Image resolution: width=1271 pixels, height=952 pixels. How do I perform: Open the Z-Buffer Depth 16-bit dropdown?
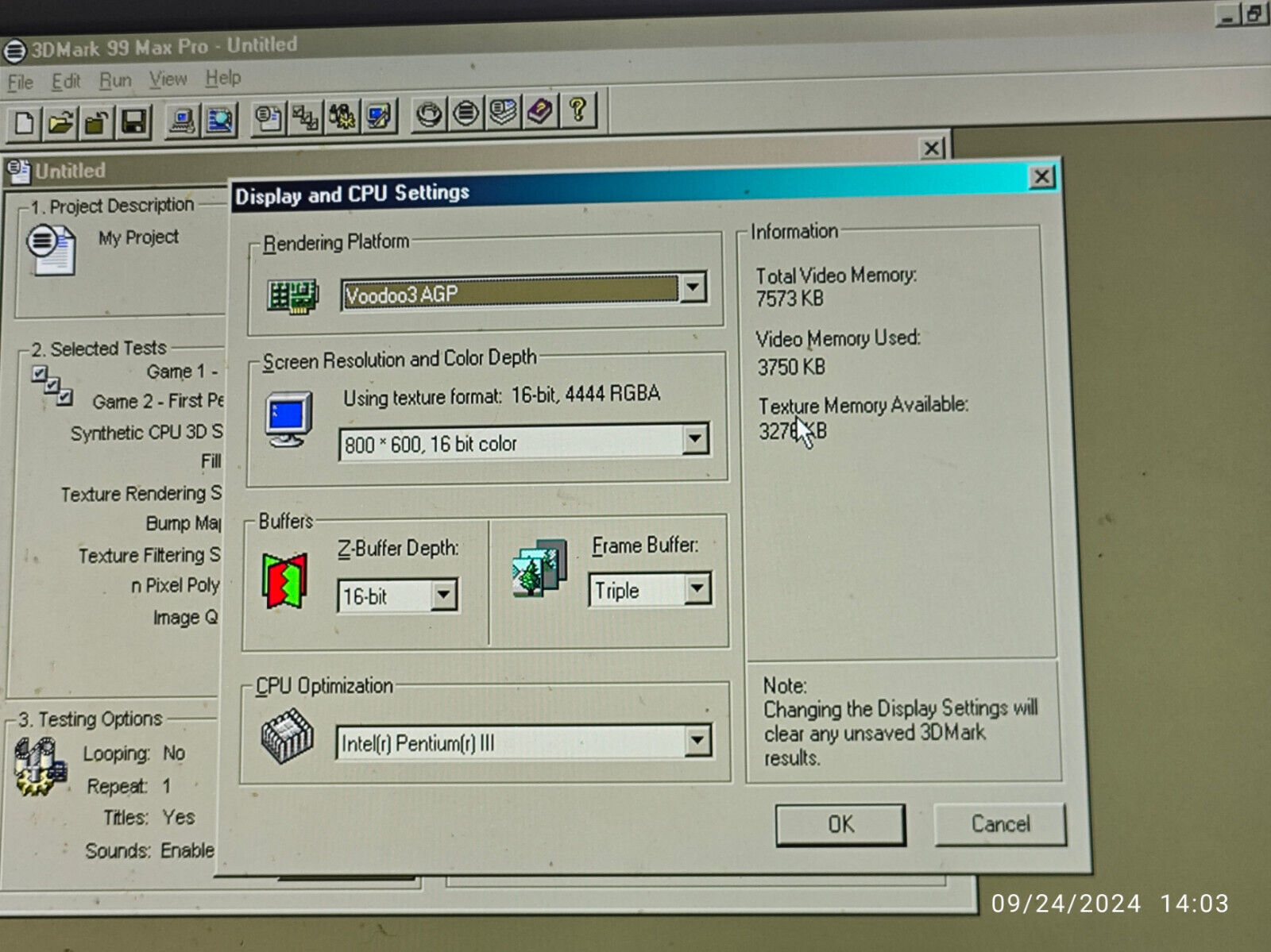(x=444, y=594)
